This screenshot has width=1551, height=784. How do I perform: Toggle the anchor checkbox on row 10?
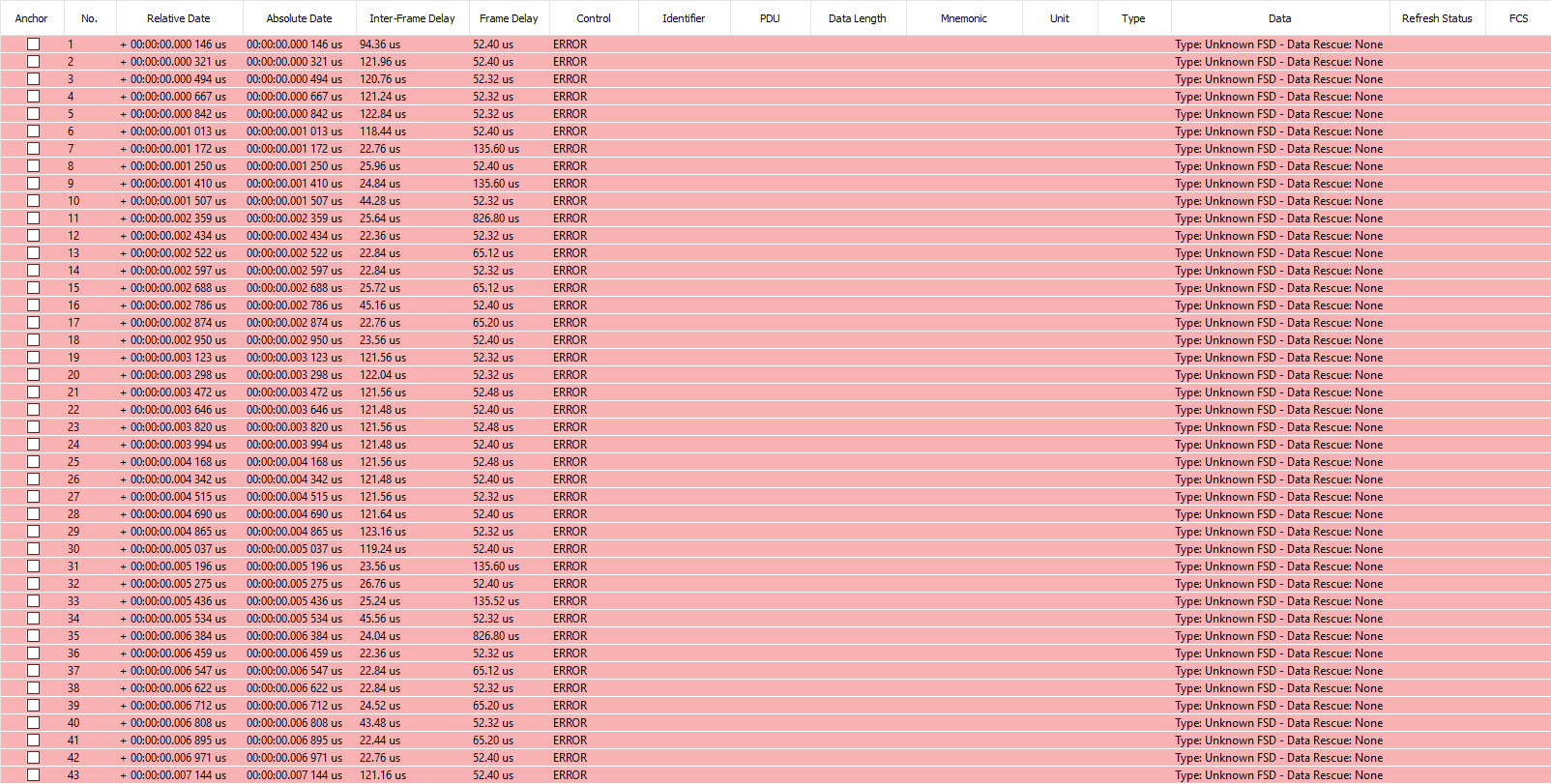[x=33, y=201]
